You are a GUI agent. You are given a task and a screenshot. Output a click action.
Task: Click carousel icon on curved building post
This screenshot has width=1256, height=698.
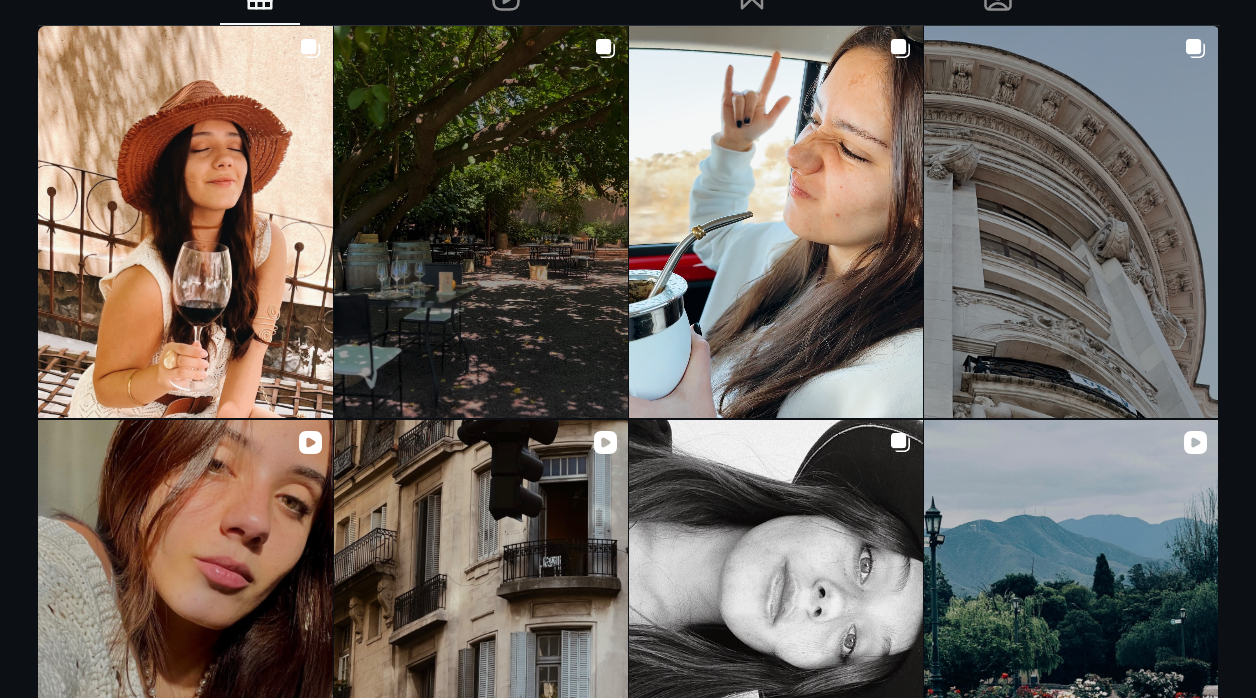pyautogui.click(x=1195, y=48)
